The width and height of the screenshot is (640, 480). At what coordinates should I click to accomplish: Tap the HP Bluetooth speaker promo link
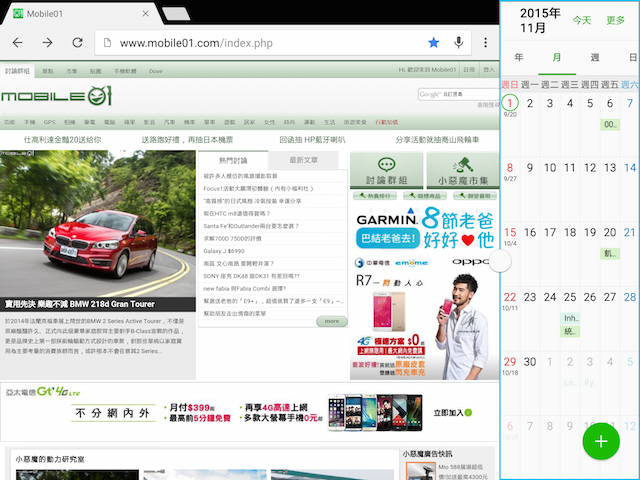point(312,140)
